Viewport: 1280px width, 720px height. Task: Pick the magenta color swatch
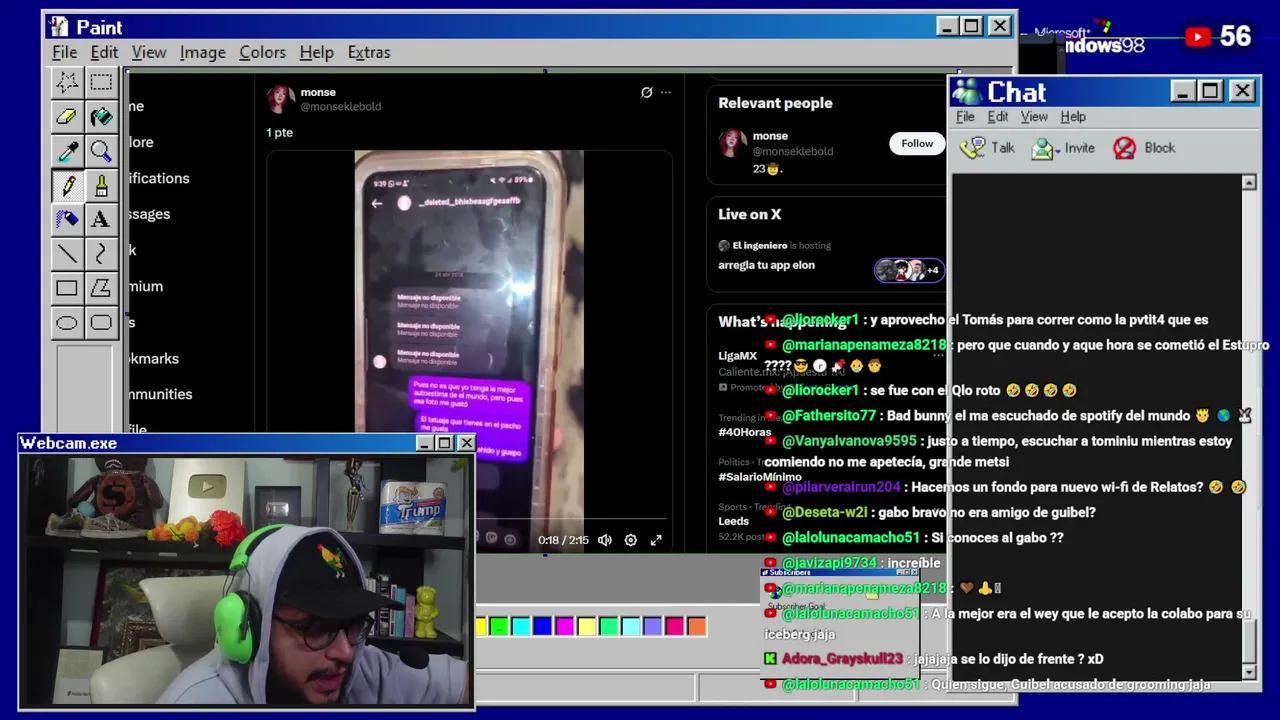click(565, 626)
